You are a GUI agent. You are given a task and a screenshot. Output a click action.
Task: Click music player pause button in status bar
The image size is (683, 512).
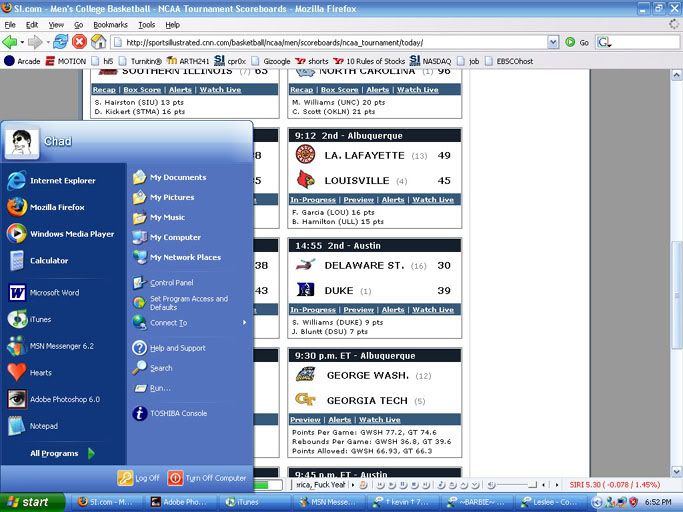tap(403, 485)
